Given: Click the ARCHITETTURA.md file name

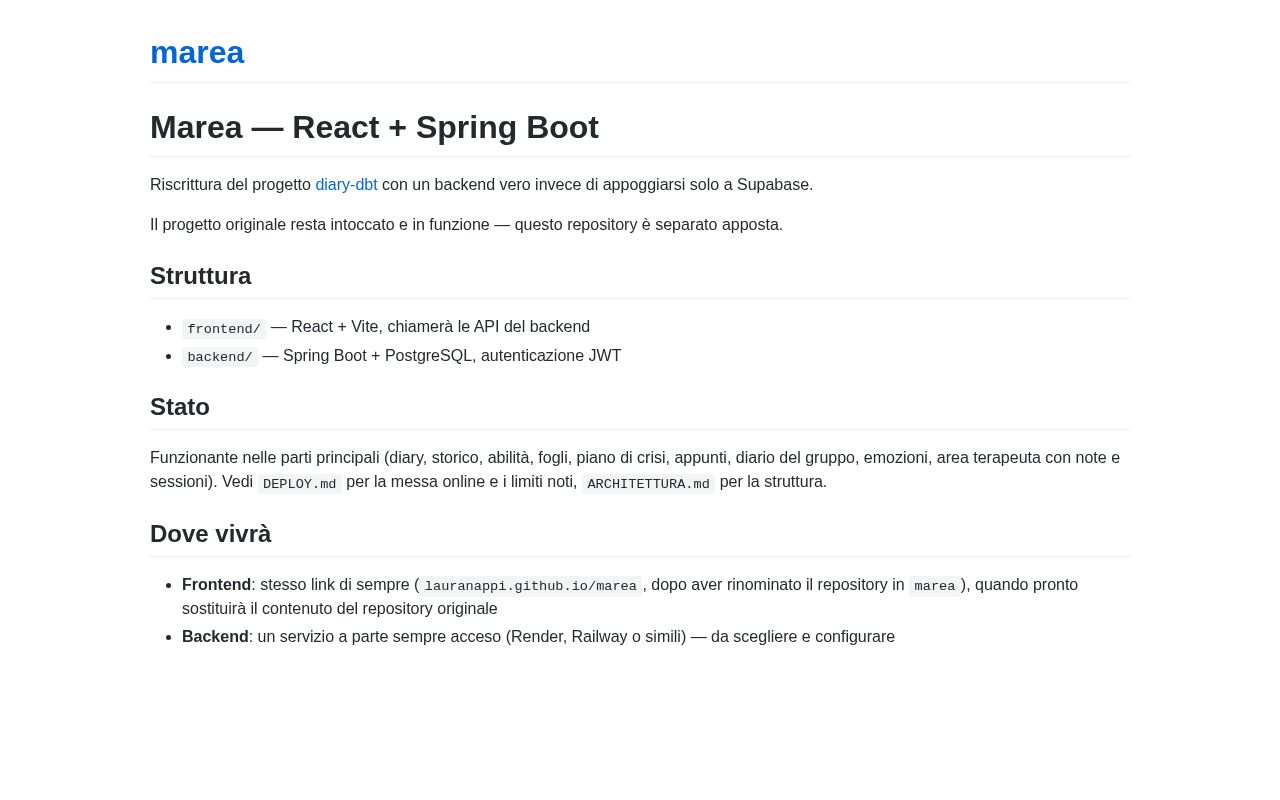Looking at the screenshot, I should [x=649, y=484].
